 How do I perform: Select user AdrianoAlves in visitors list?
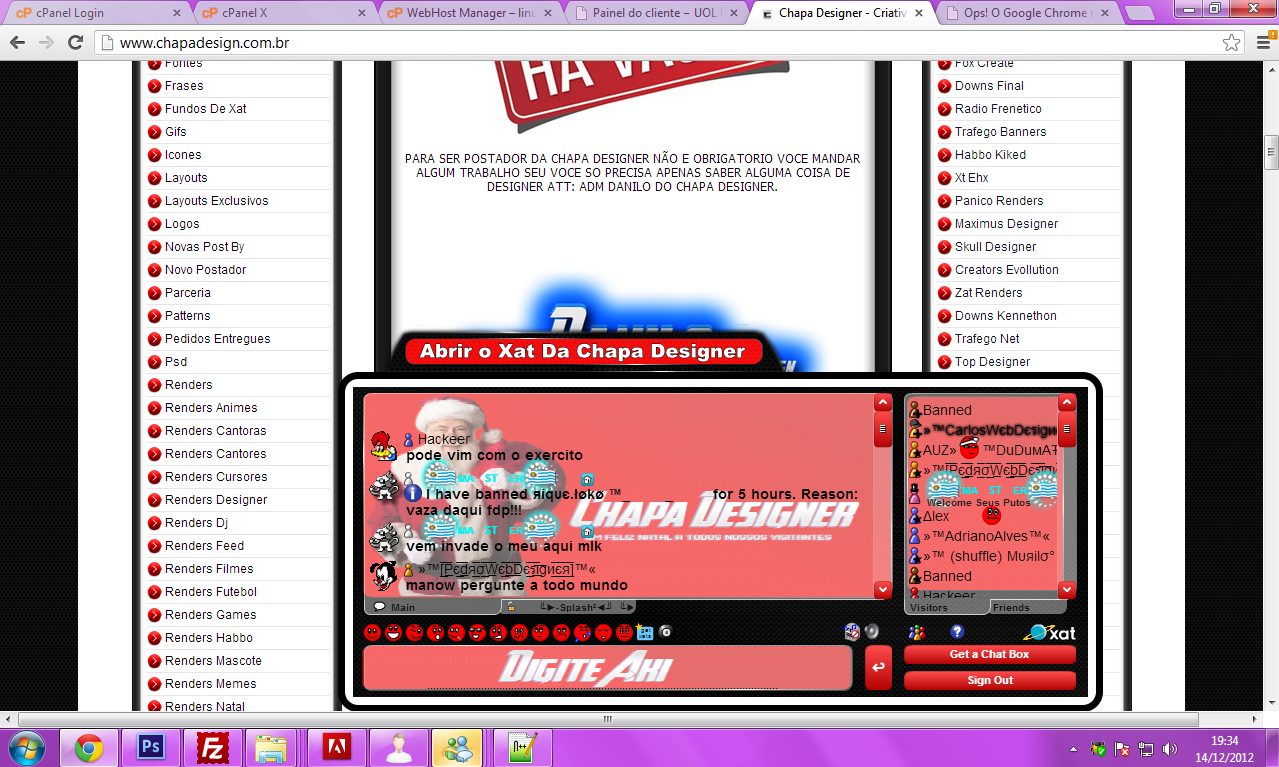985,537
